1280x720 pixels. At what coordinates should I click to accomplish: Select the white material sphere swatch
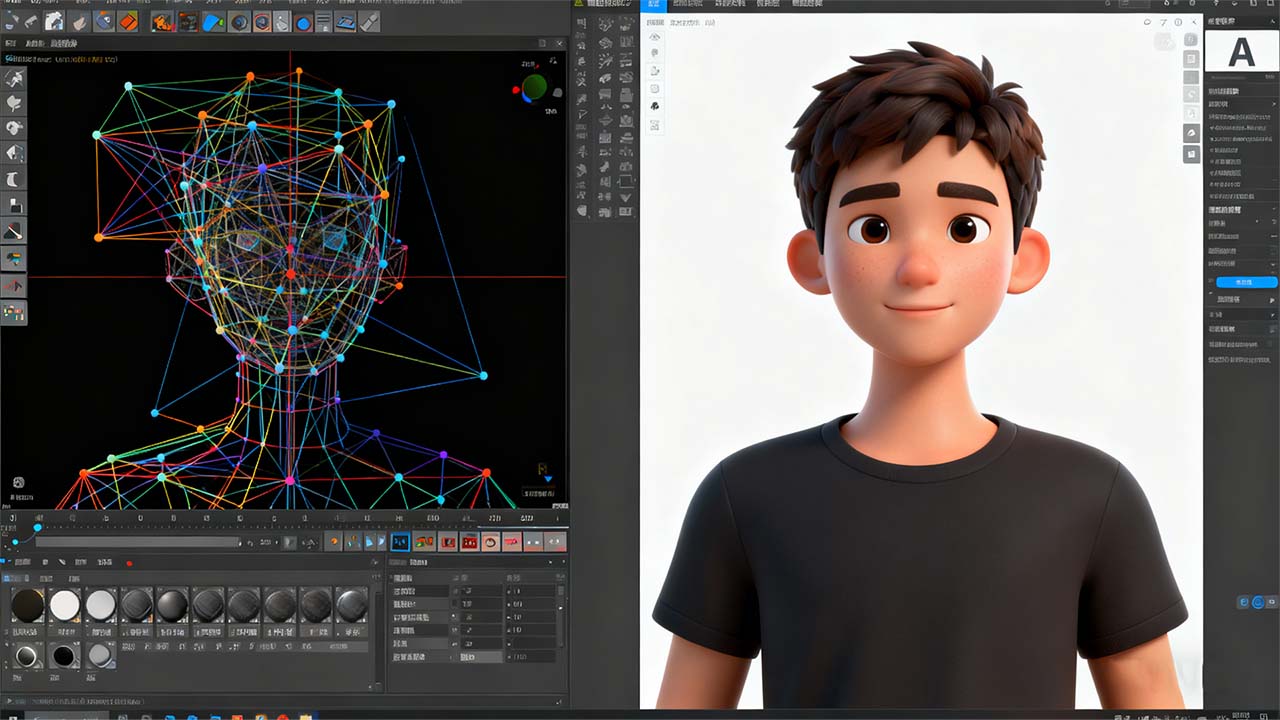tap(65, 605)
